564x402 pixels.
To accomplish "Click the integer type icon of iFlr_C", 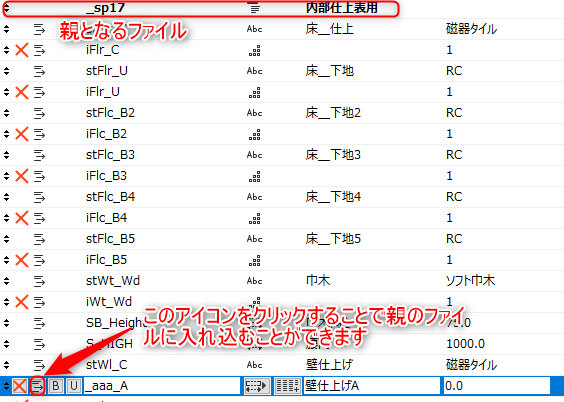I will click(255, 51).
